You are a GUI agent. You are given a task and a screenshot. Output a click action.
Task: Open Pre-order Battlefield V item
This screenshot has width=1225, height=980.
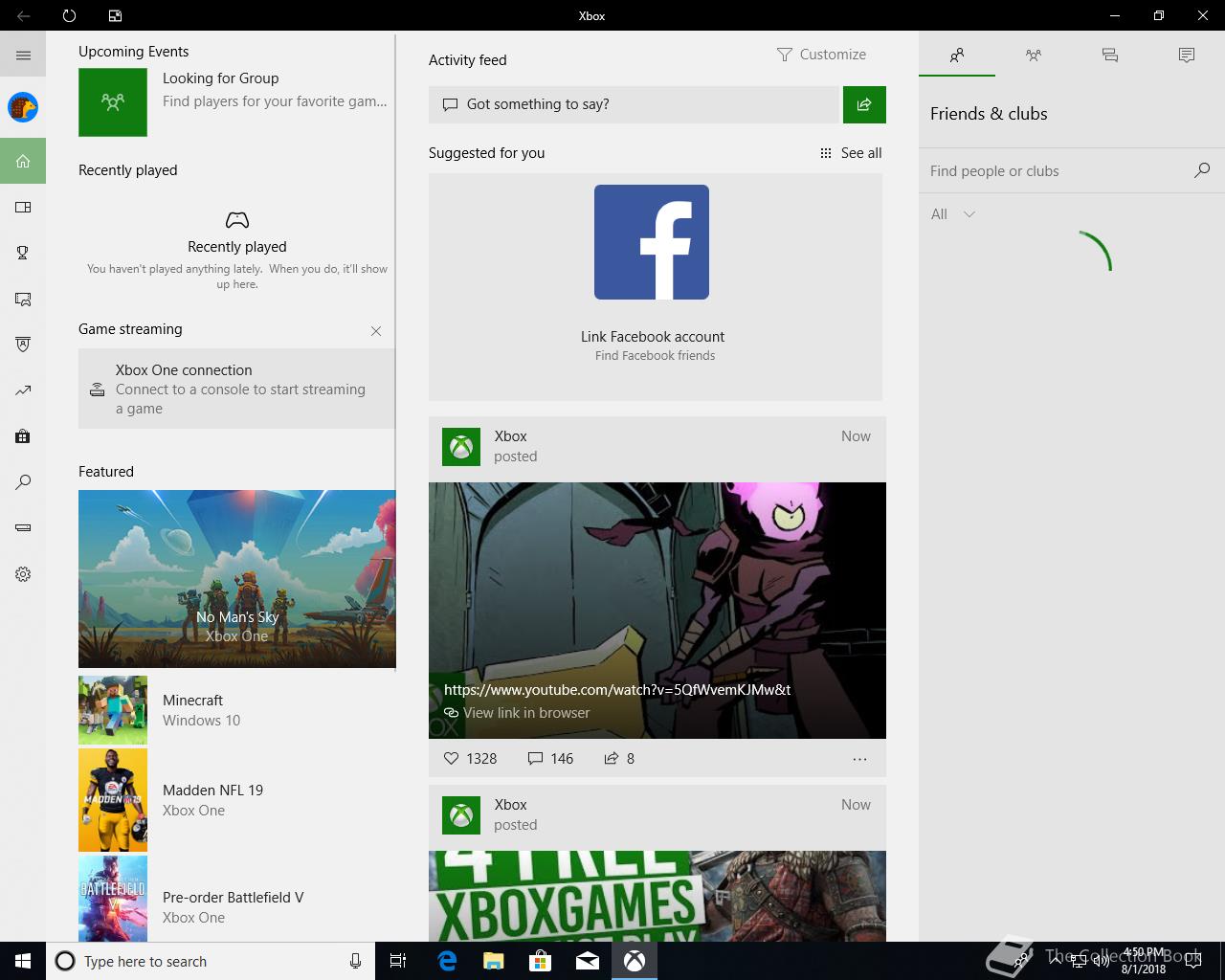tap(237, 899)
